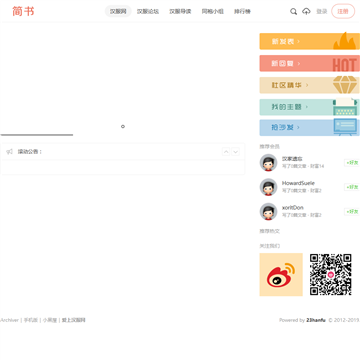360x360 pixels.
Task: Click the gray carousel progress bar
Action: (37, 135)
